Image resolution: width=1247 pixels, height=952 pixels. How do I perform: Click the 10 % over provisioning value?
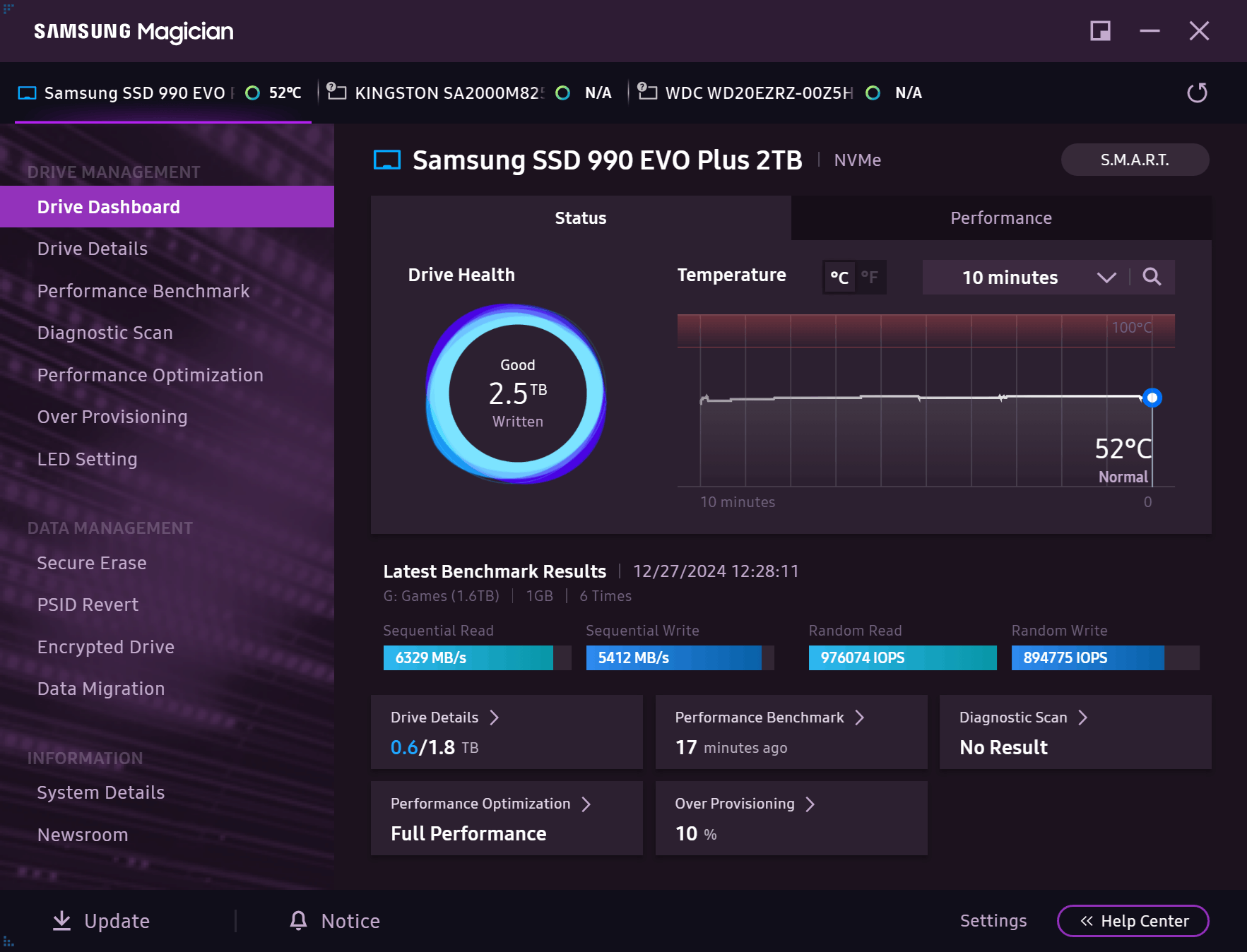(696, 834)
